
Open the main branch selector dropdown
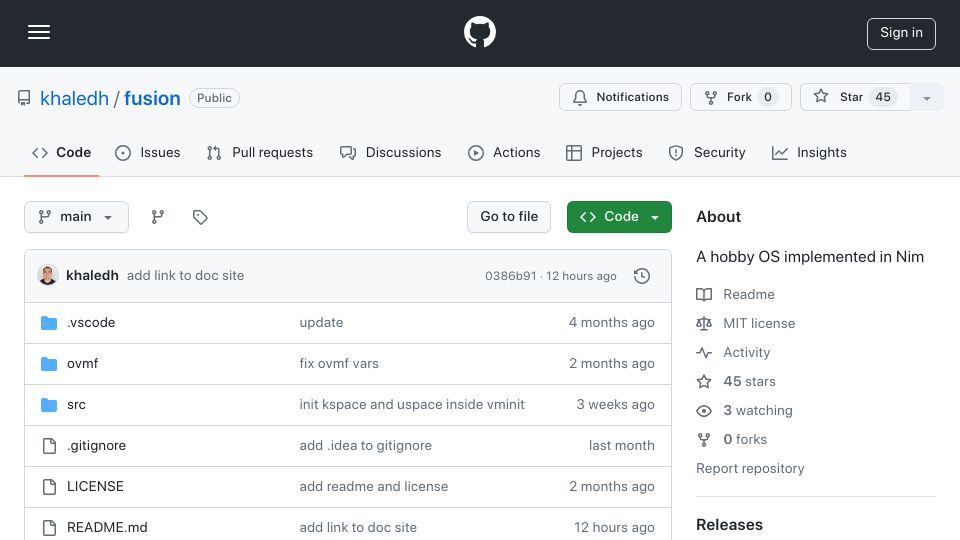(x=77, y=217)
